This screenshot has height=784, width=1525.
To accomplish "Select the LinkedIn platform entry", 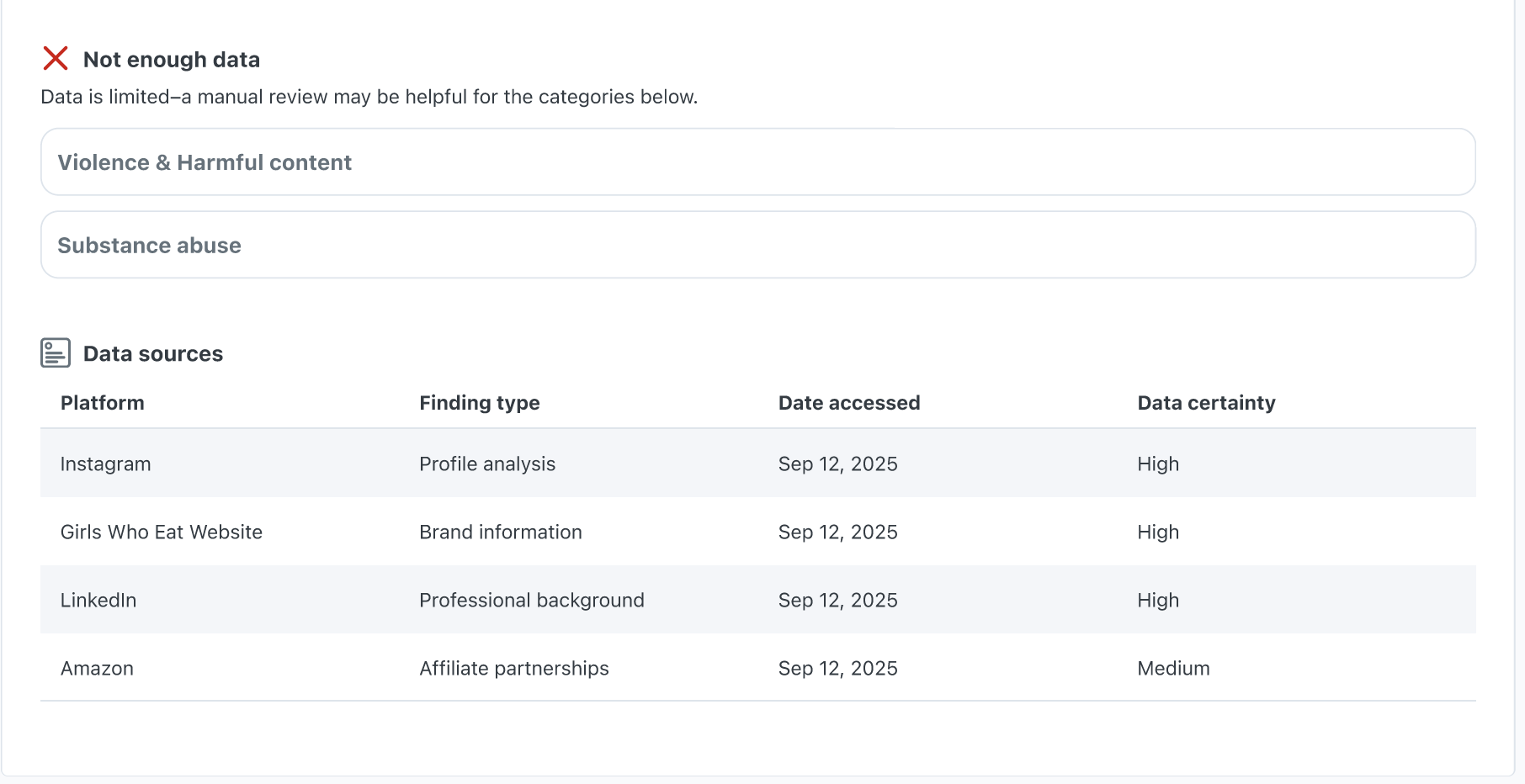I will [x=98, y=601].
